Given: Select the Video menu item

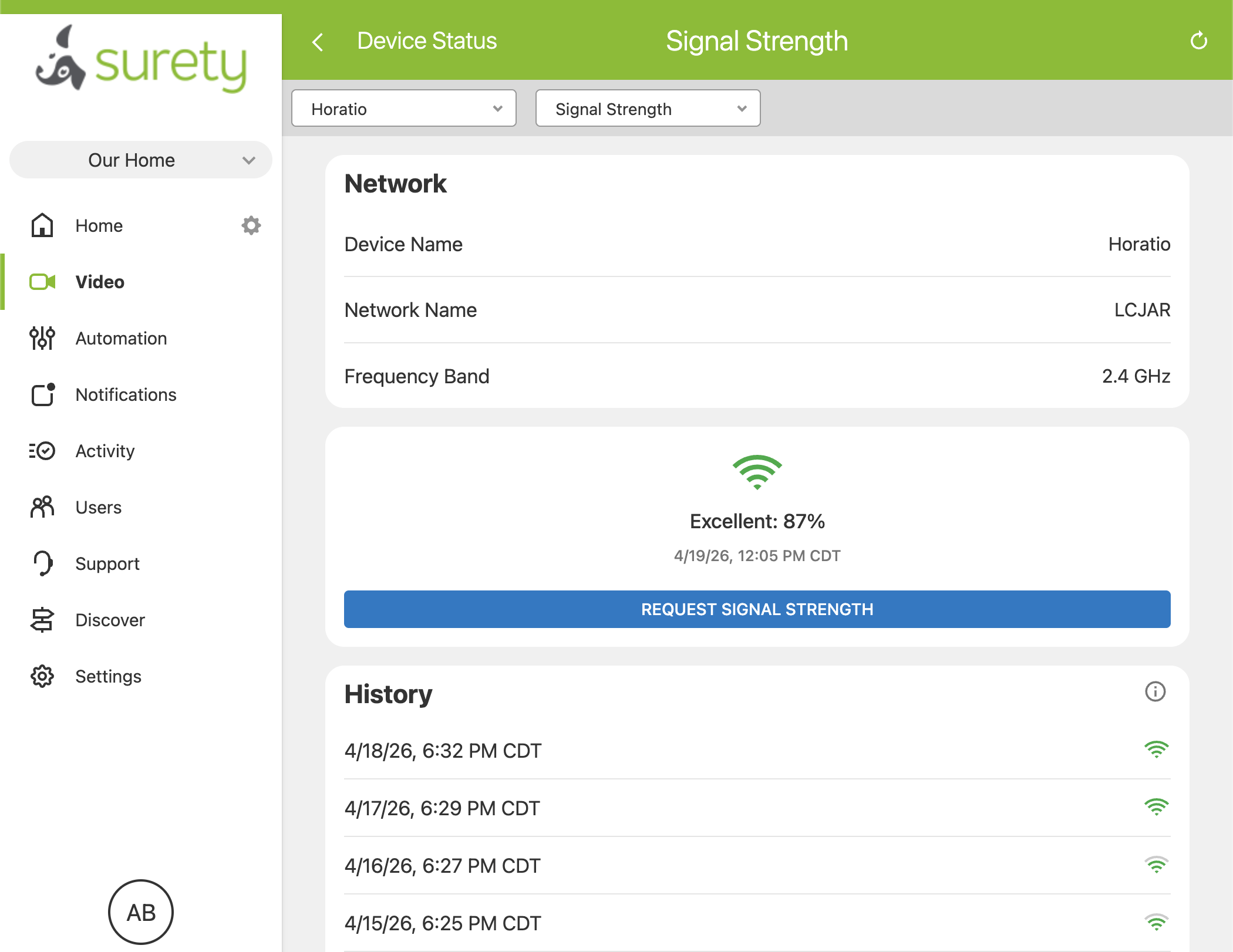Looking at the screenshot, I should click(100, 282).
